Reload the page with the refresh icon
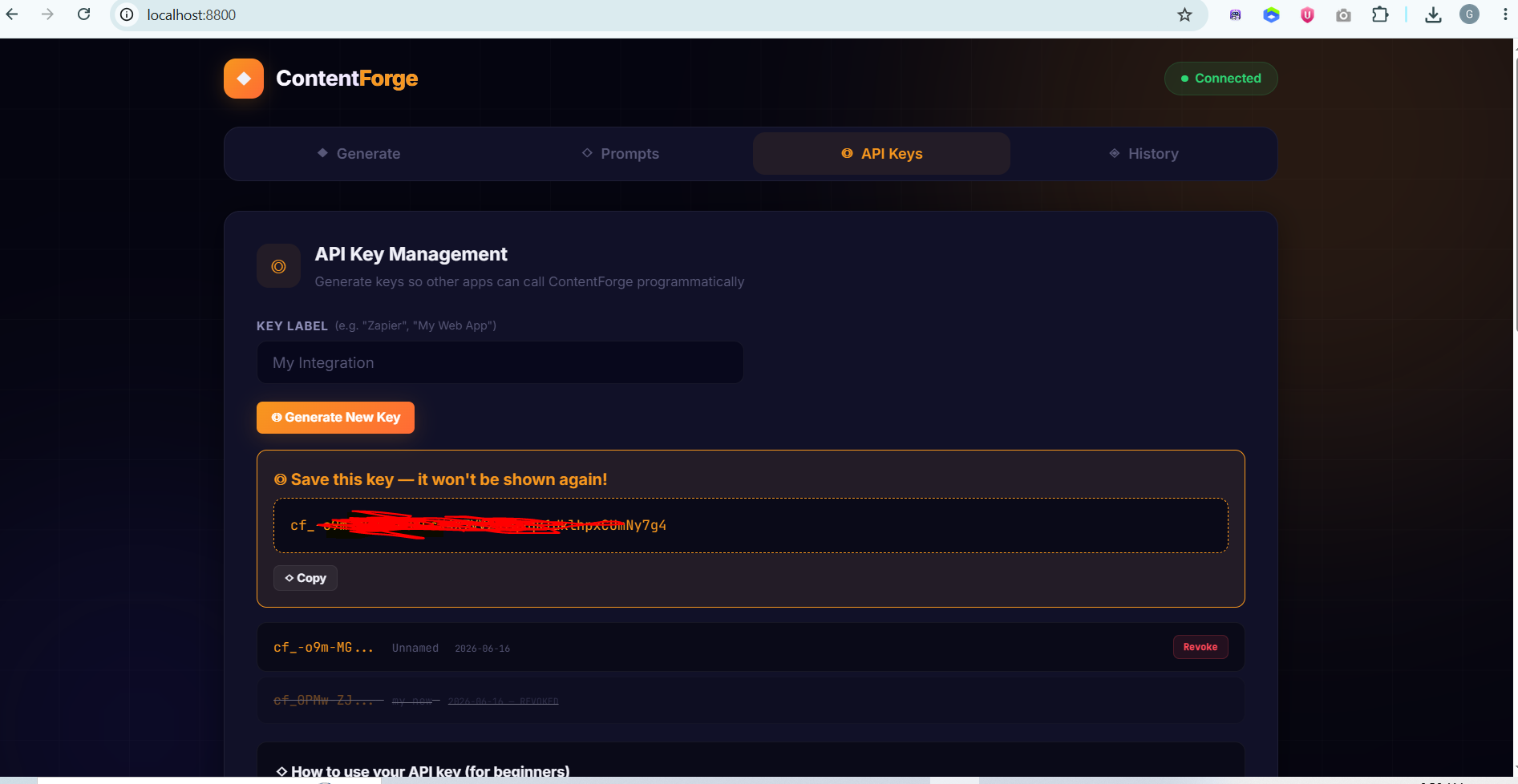 [83, 14]
